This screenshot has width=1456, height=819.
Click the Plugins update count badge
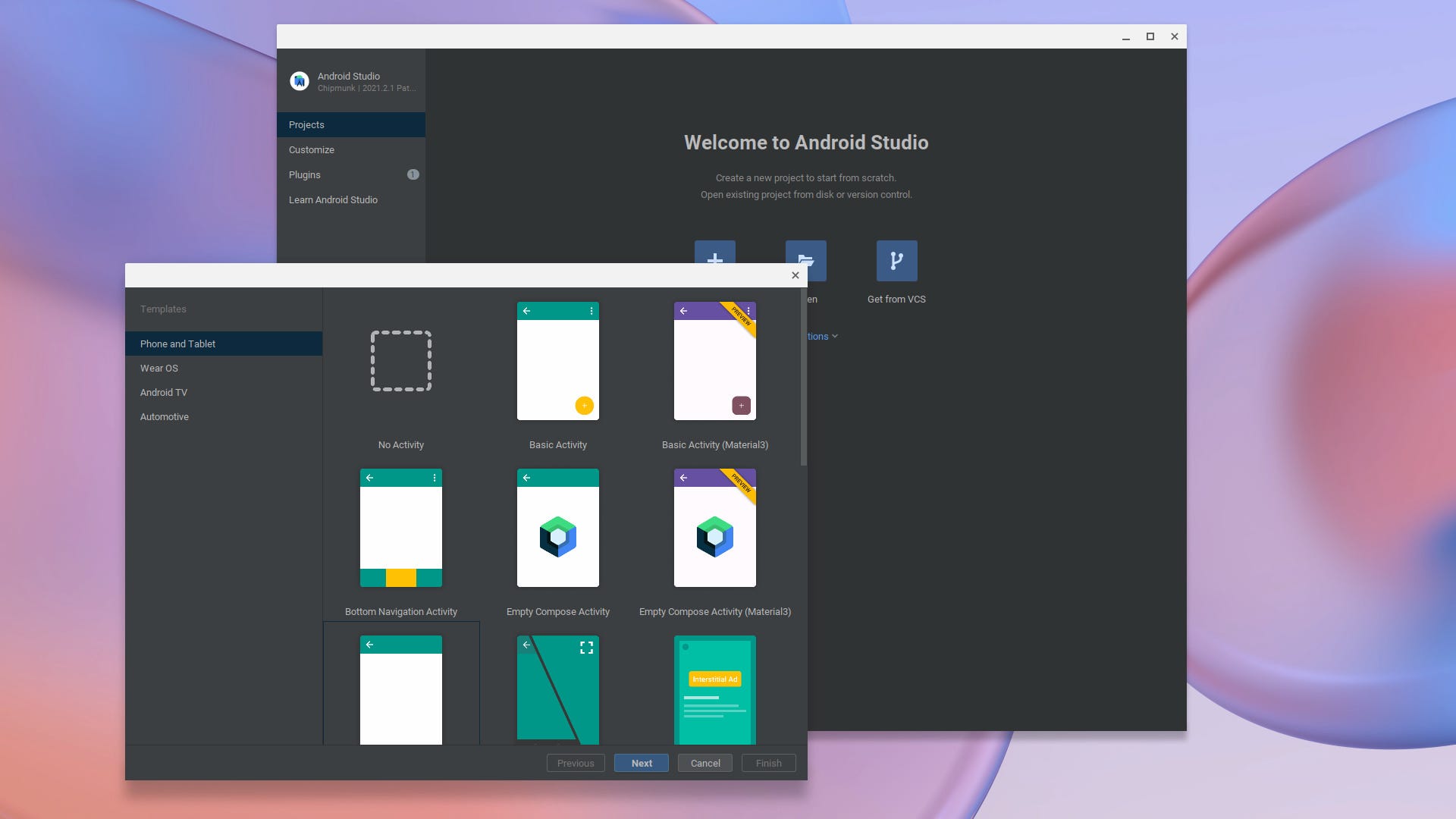(x=413, y=174)
